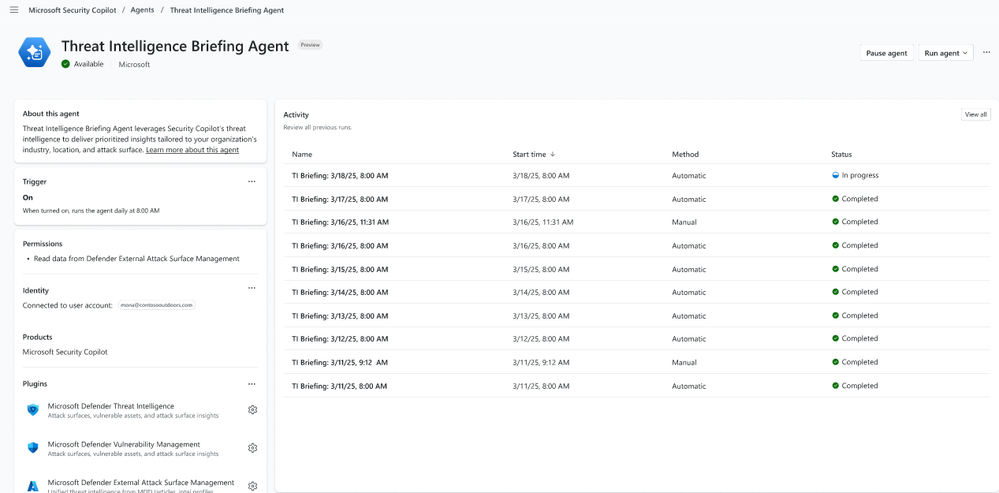
Task: Click Read data from Defender EASM permission
Action: click(x=136, y=259)
